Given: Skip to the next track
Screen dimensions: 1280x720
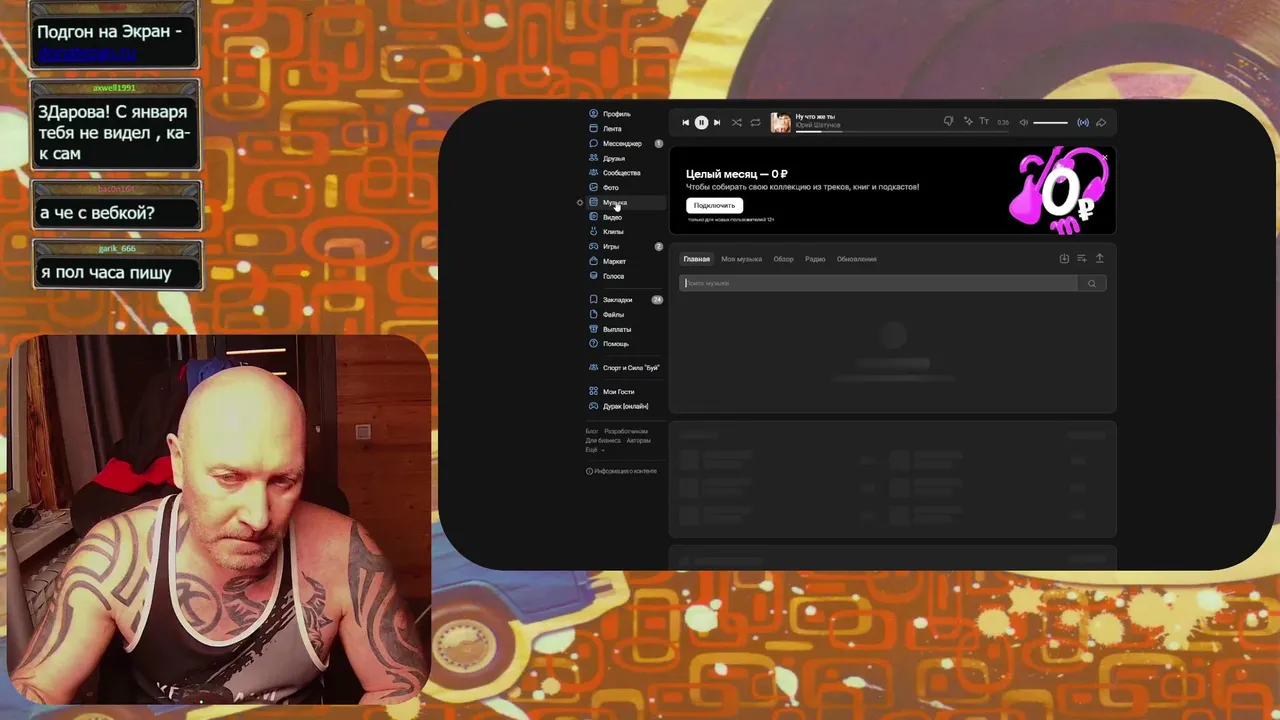Looking at the screenshot, I should click(x=717, y=123).
